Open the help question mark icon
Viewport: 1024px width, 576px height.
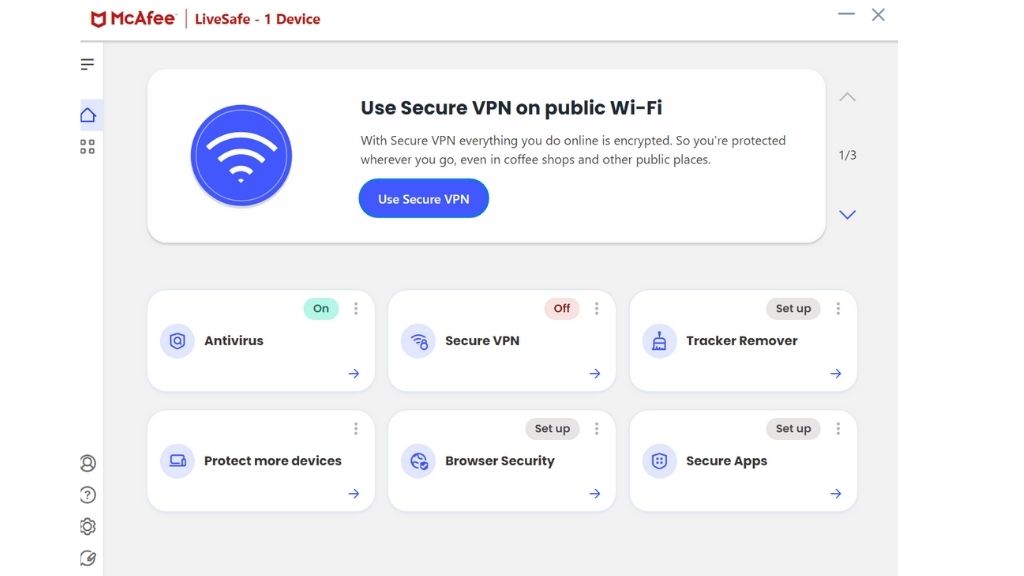coord(88,495)
